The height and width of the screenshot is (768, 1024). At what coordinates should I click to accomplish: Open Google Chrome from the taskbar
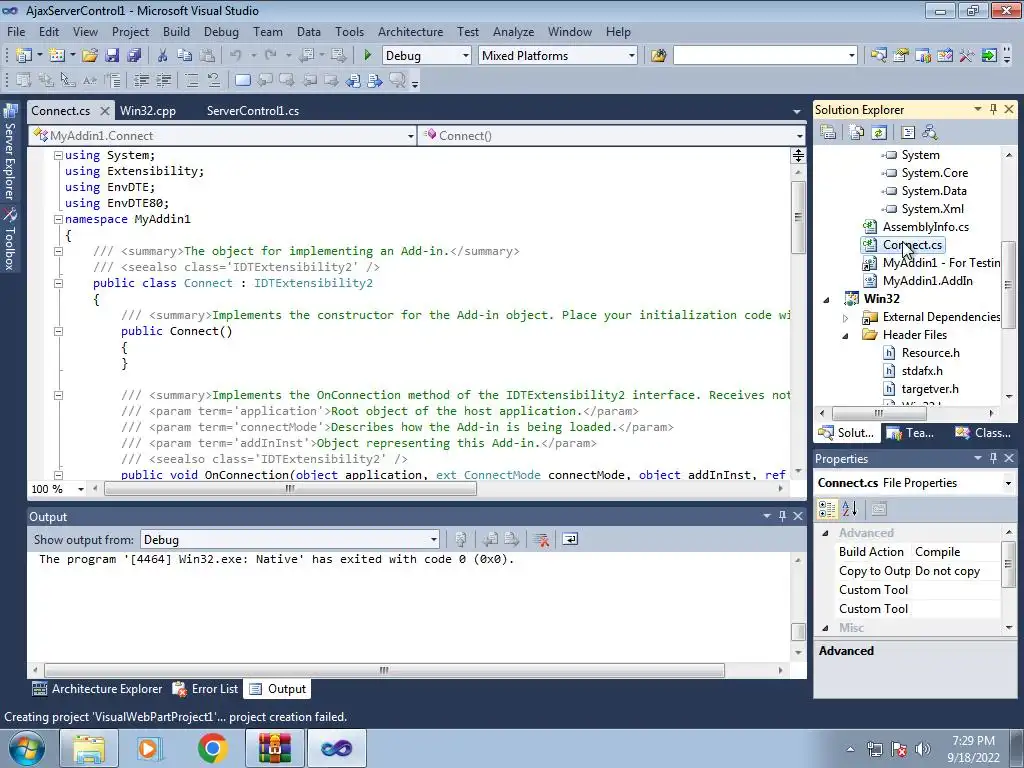(x=212, y=748)
